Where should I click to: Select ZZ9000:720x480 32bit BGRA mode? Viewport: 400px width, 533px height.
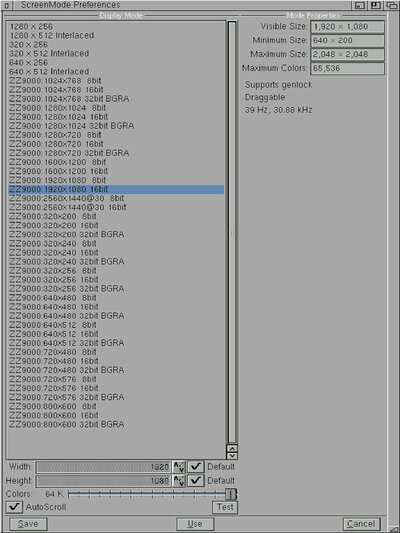tap(116, 370)
